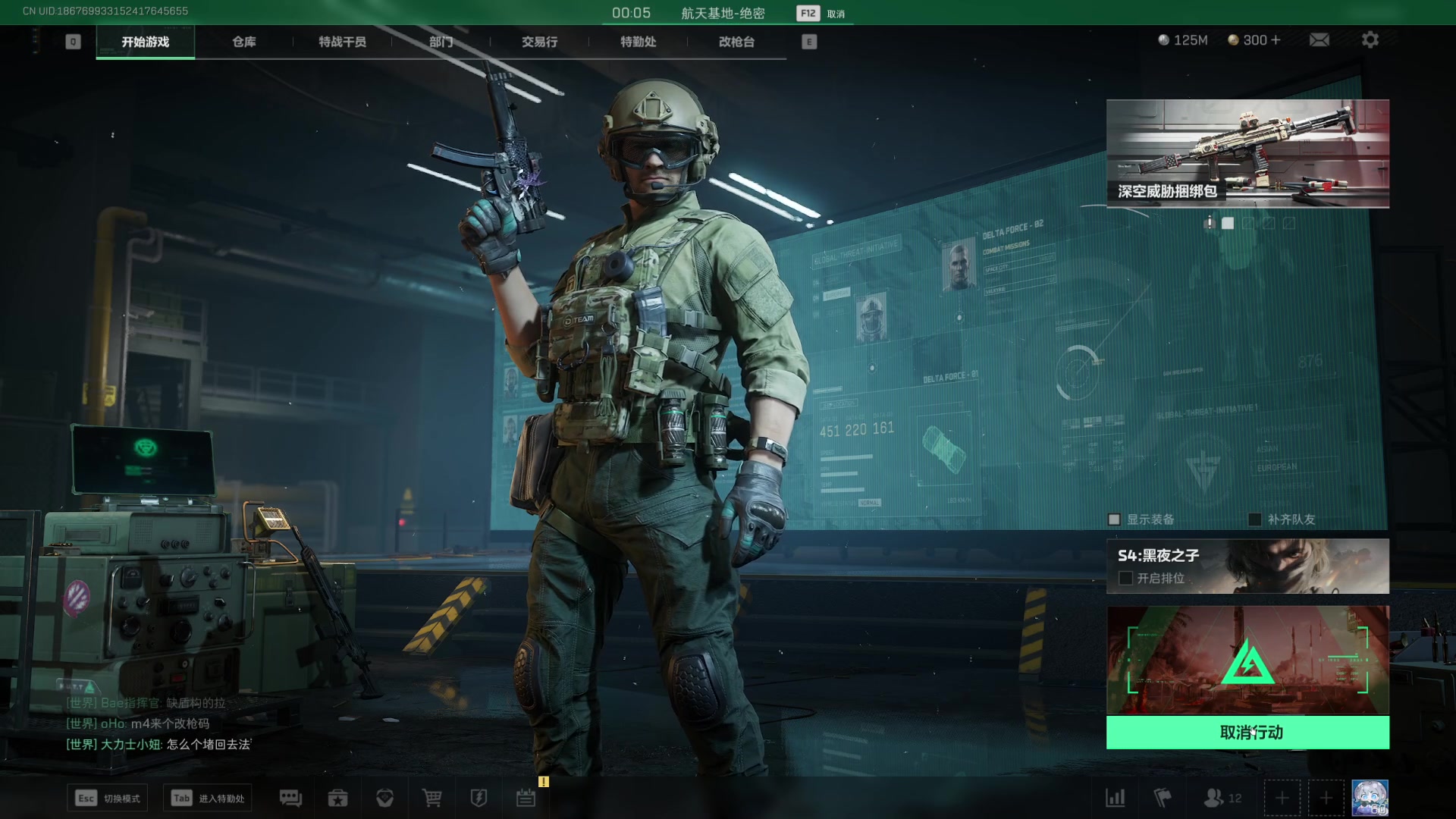1456x819 pixels.
Task: Click the F12 取消 matchmaking cancel
Action: point(821,14)
